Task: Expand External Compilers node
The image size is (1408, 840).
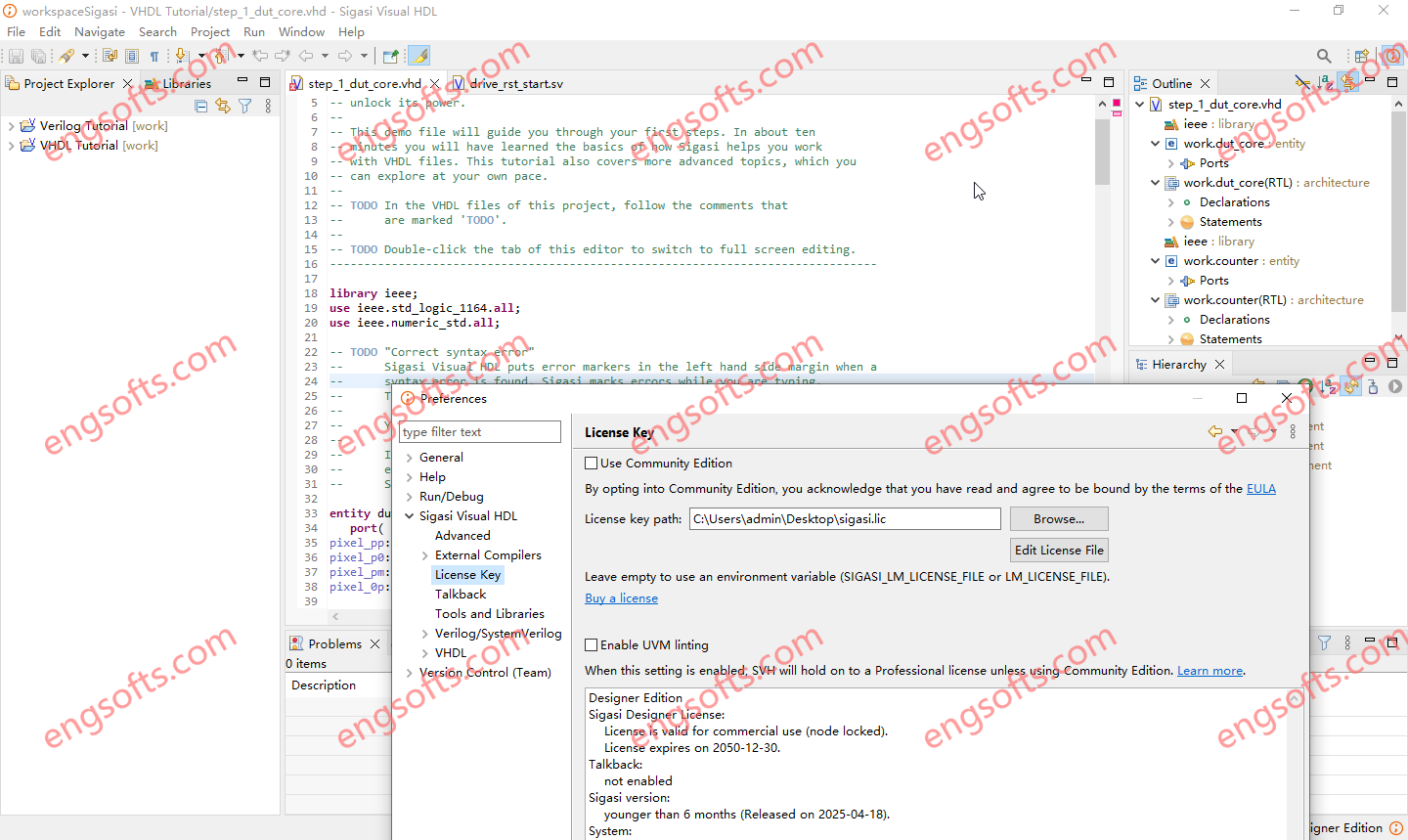Action: 425,555
